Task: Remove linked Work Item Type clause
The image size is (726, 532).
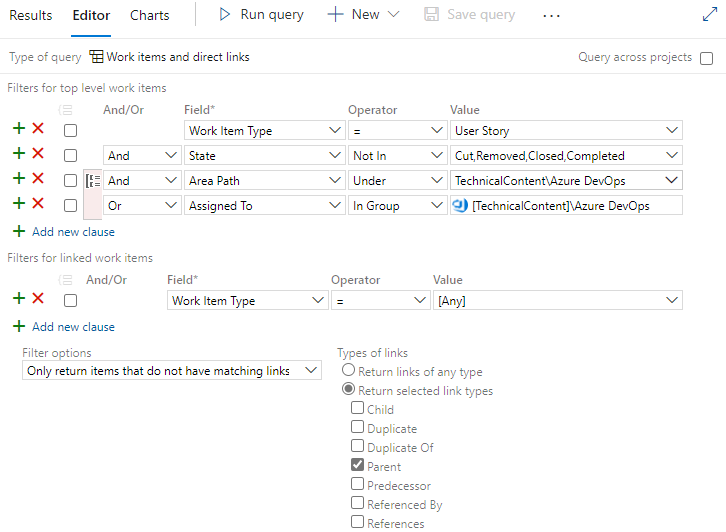Action: coord(38,298)
